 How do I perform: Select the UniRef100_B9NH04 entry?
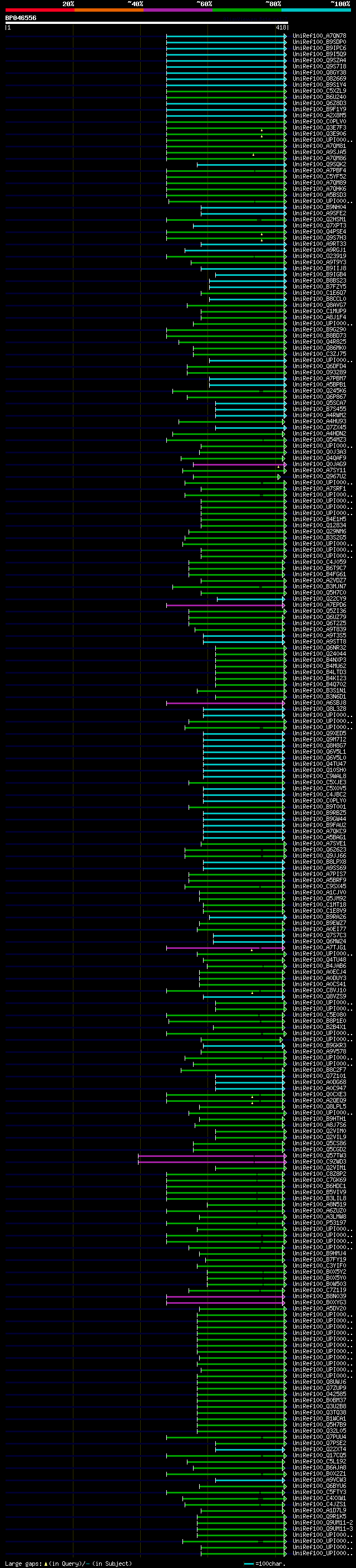[319, 207]
